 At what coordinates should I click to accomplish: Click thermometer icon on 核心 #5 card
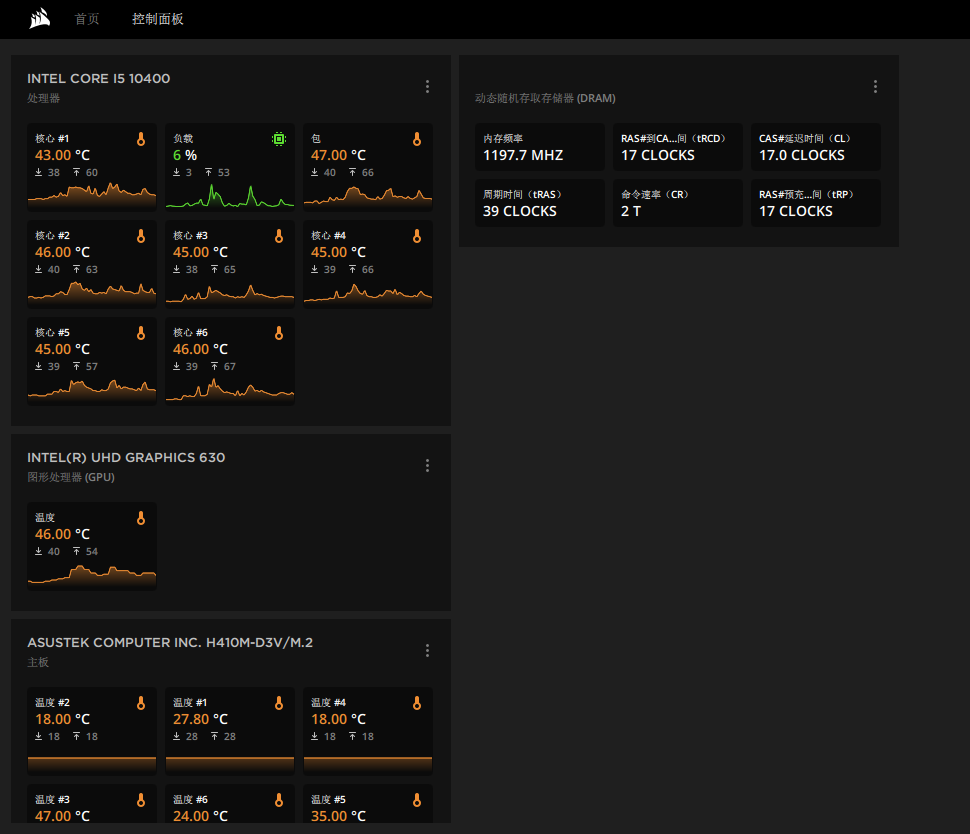pyautogui.click(x=141, y=333)
